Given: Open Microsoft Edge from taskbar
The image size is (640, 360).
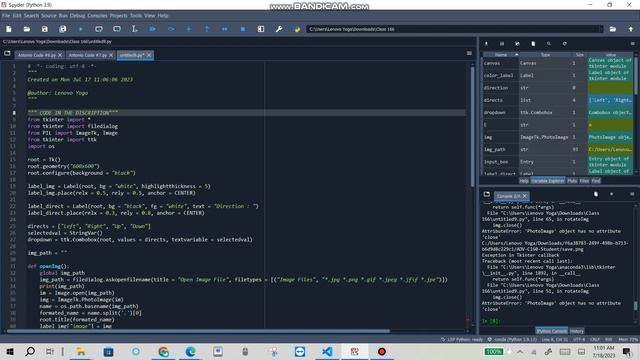Looking at the screenshot, I should point(191,351).
